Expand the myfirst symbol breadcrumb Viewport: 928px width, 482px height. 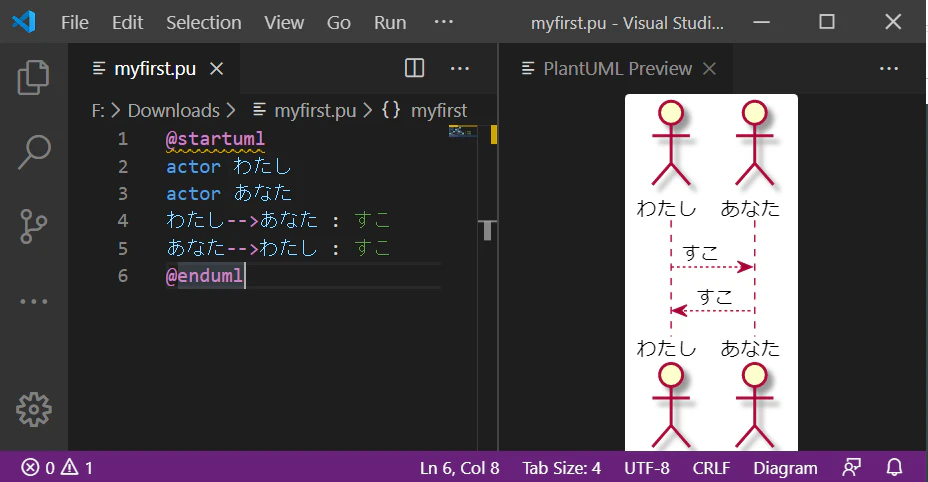(439, 111)
